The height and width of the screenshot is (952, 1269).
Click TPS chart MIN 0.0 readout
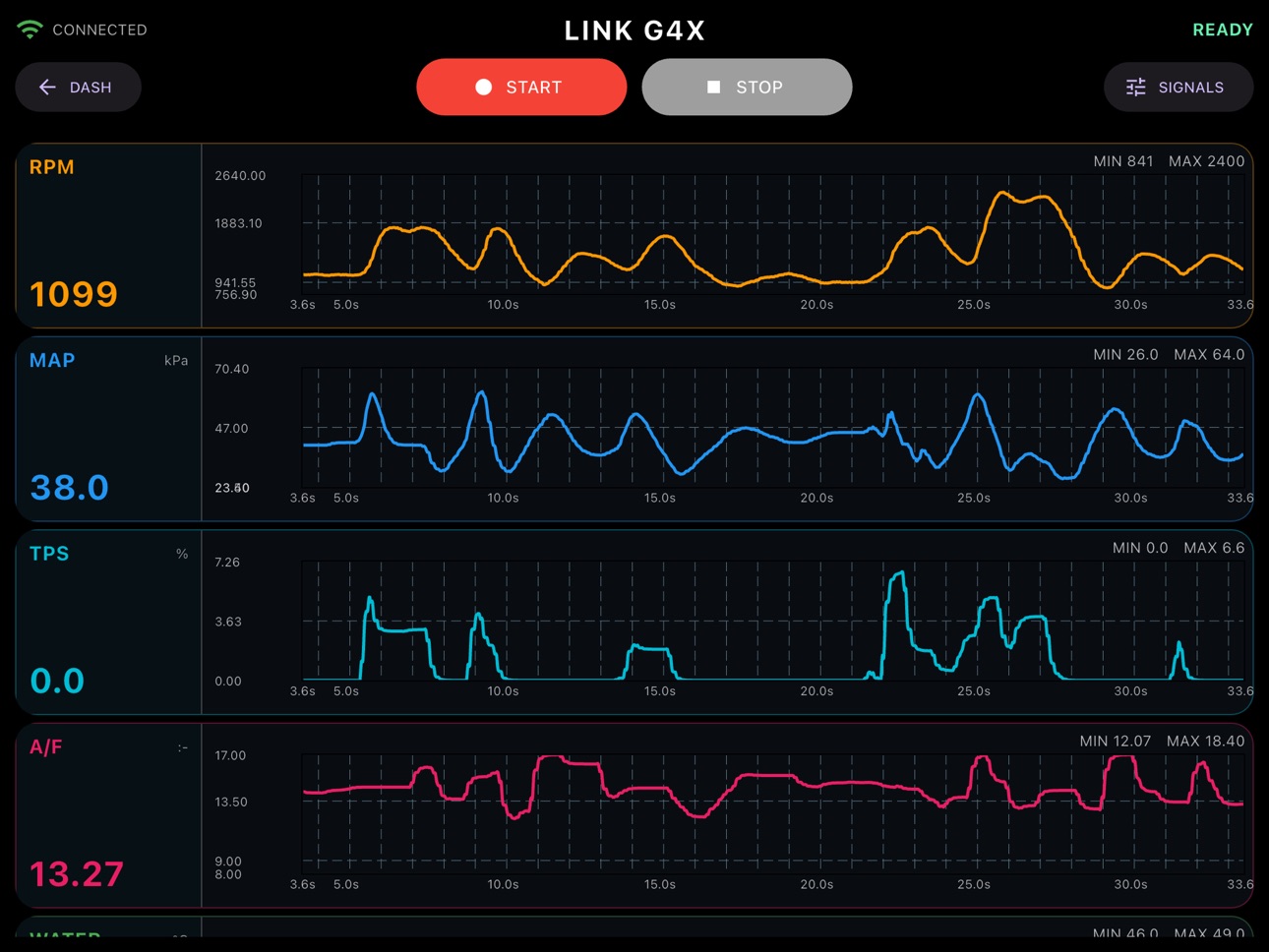pos(1140,548)
